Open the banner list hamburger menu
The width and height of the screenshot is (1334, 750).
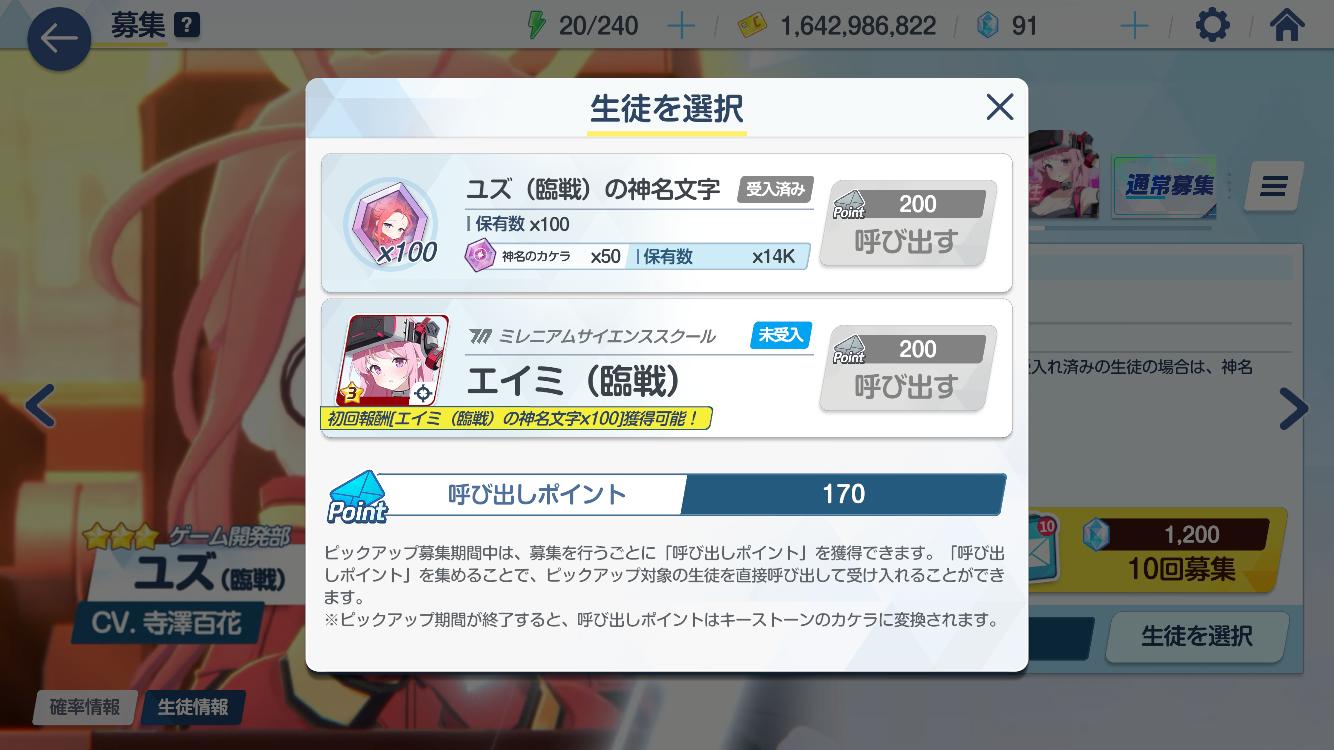(x=1273, y=187)
